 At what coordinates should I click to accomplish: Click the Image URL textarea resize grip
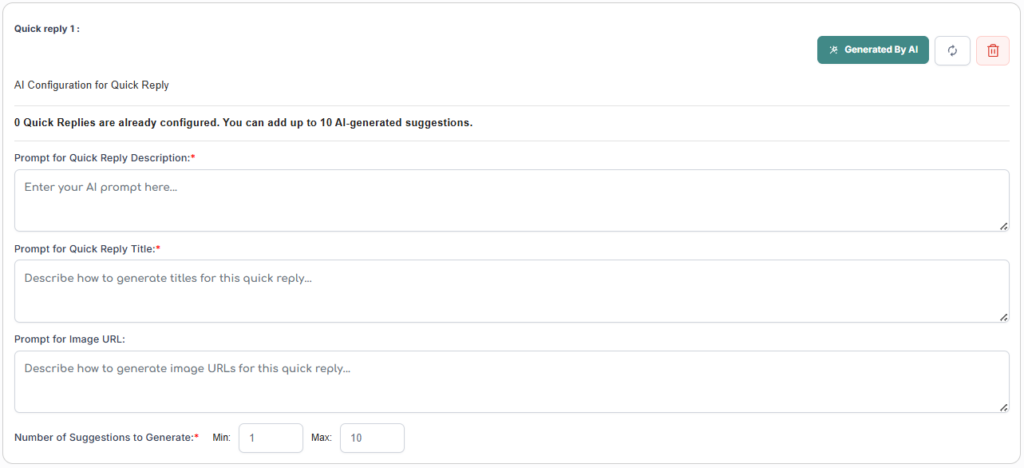coord(1003,407)
